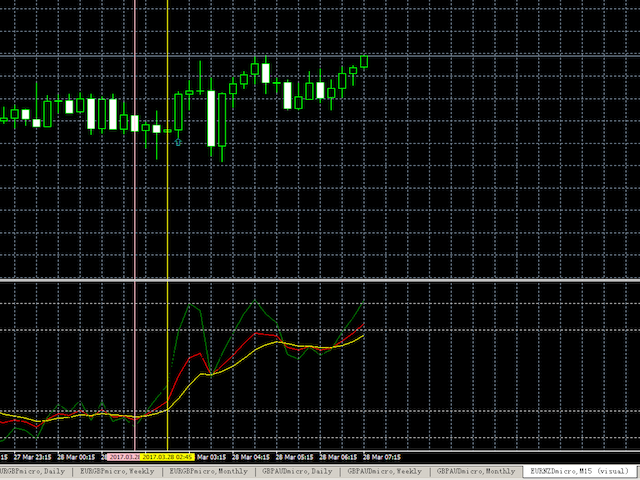Select the gray horizontal line near chart top
The image size is (640, 480).
320,56
